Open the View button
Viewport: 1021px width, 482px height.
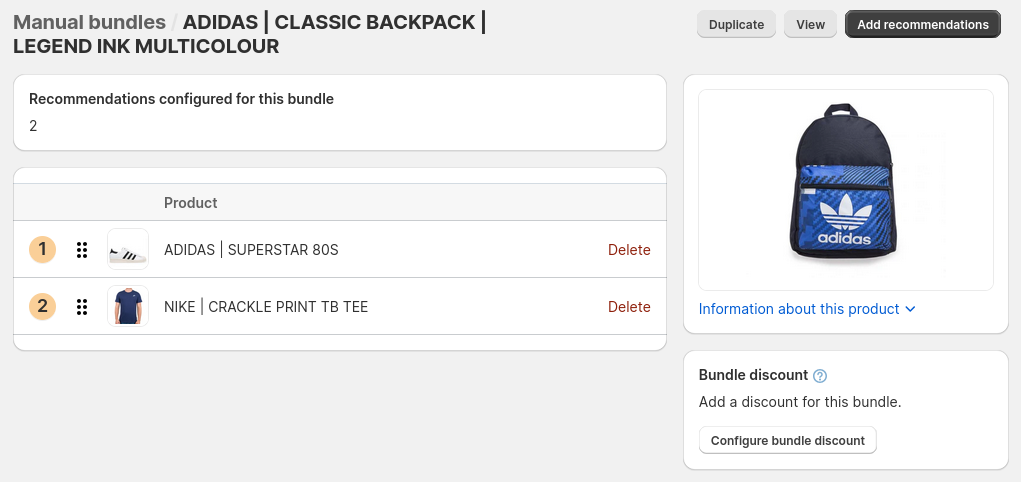(x=811, y=24)
